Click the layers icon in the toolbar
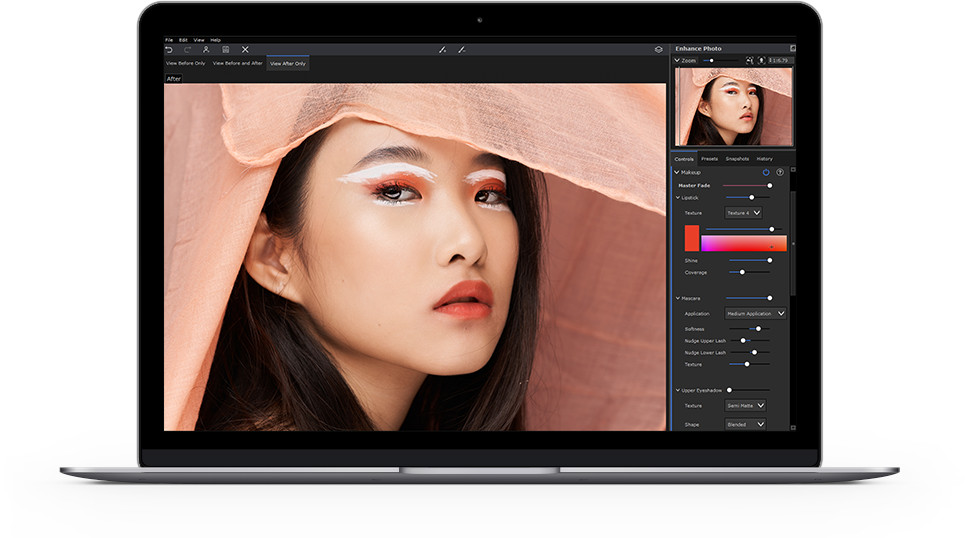The width and height of the screenshot is (968, 538). (x=659, y=49)
